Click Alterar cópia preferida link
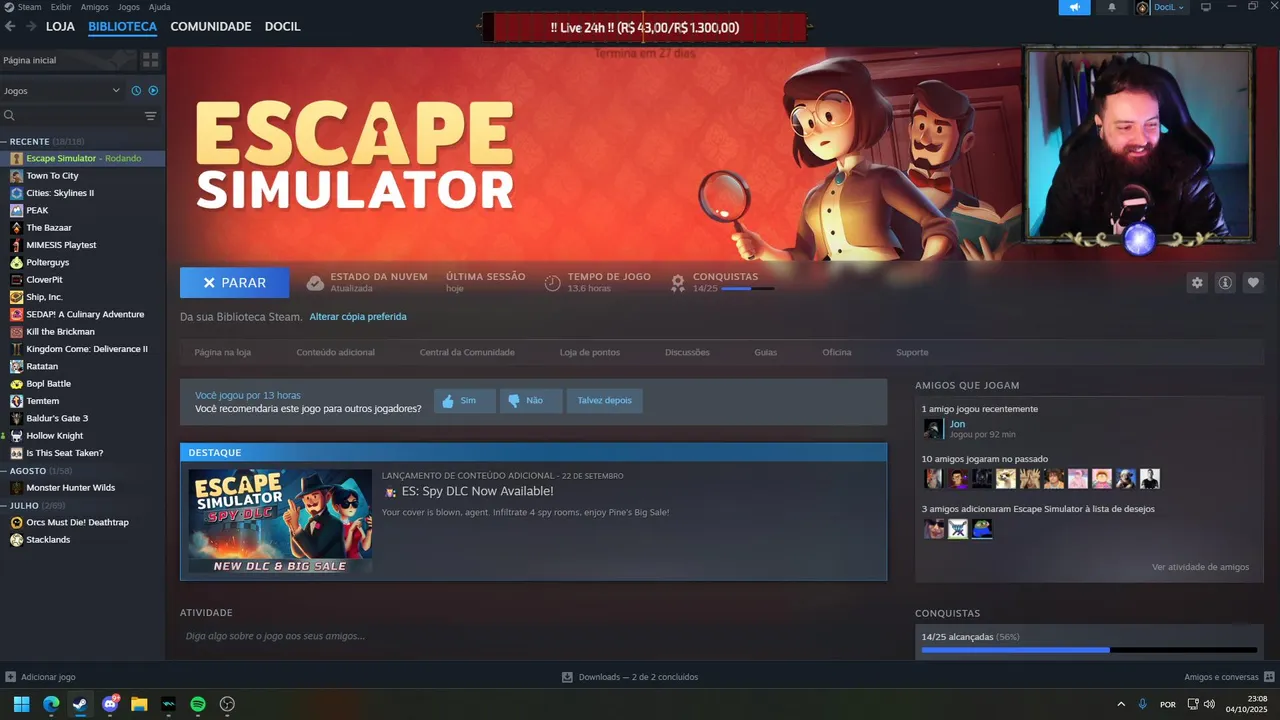 (358, 316)
